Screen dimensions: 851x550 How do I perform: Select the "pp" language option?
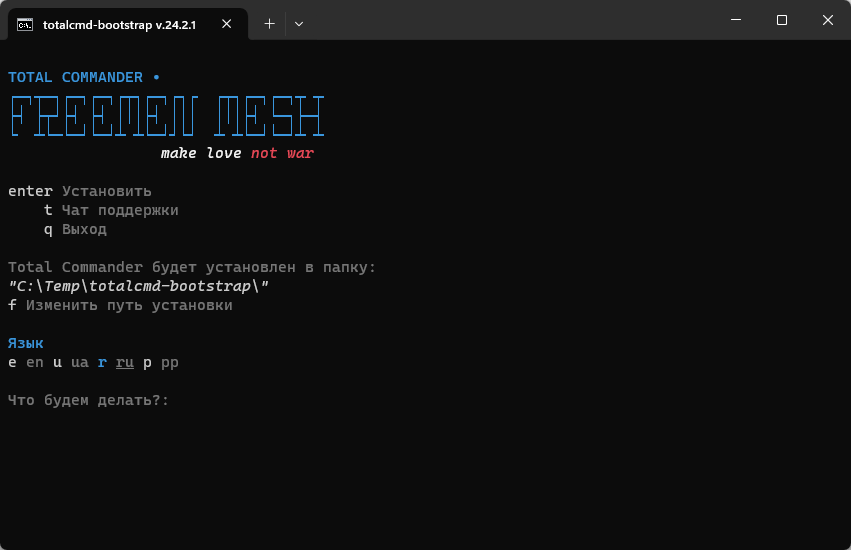coord(170,362)
